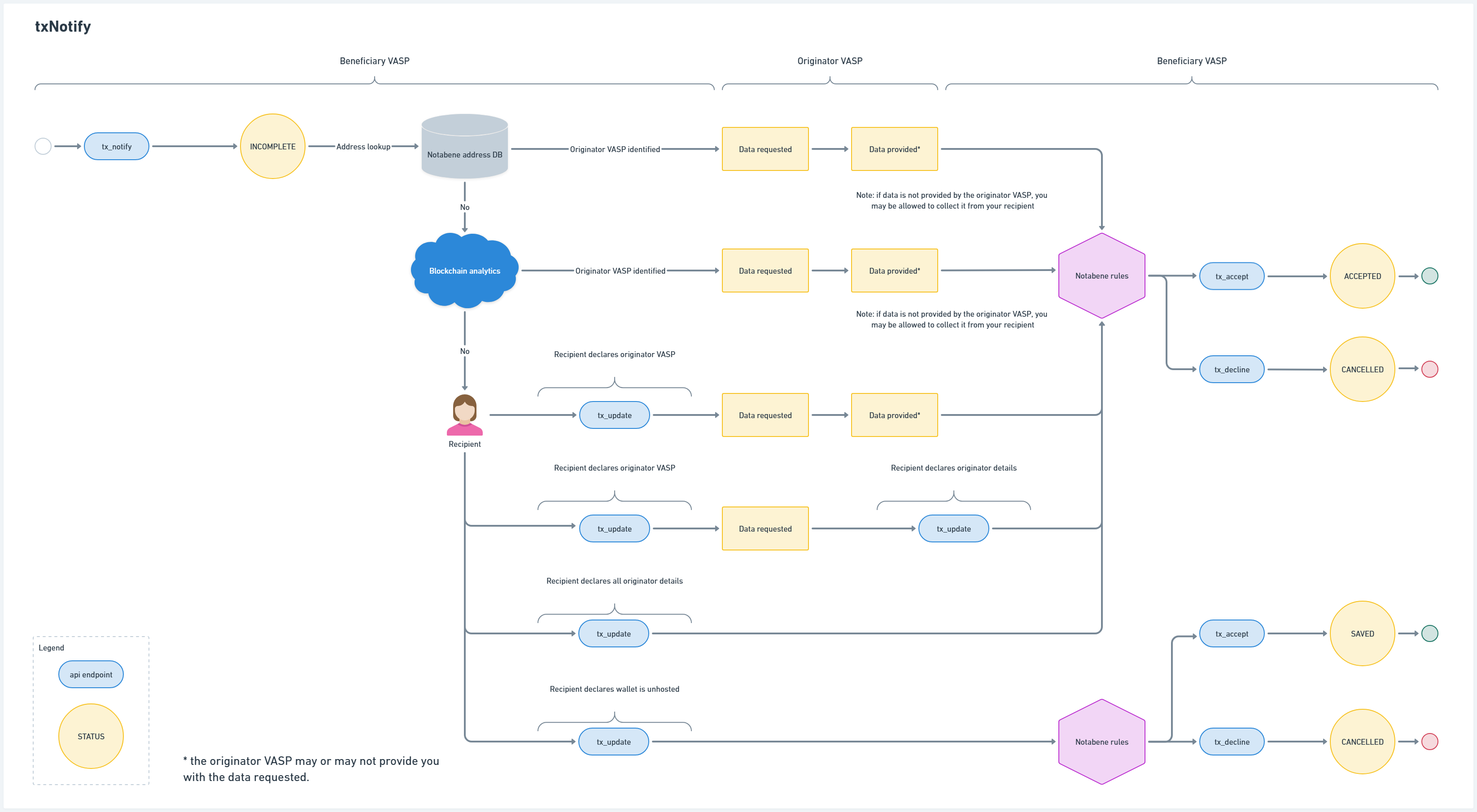Click the Data provided* box beside Data requested

tap(895, 149)
